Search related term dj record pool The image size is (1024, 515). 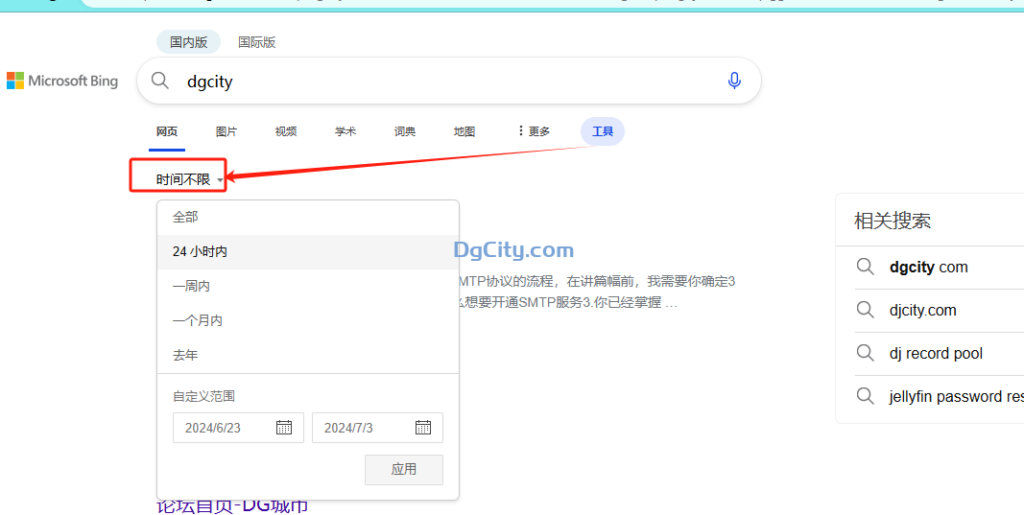point(935,353)
